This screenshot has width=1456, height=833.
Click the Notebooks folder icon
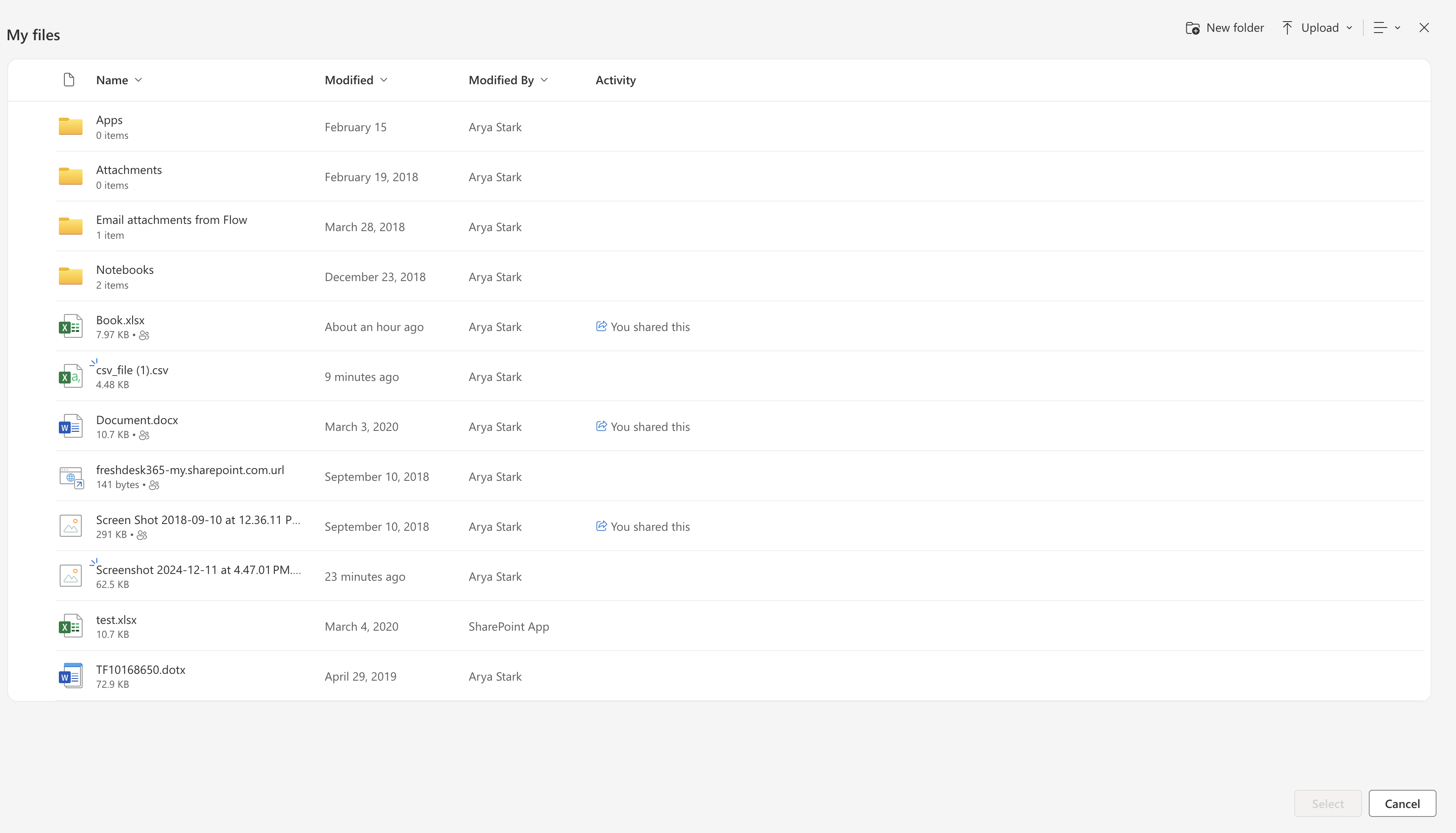click(70, 276)
